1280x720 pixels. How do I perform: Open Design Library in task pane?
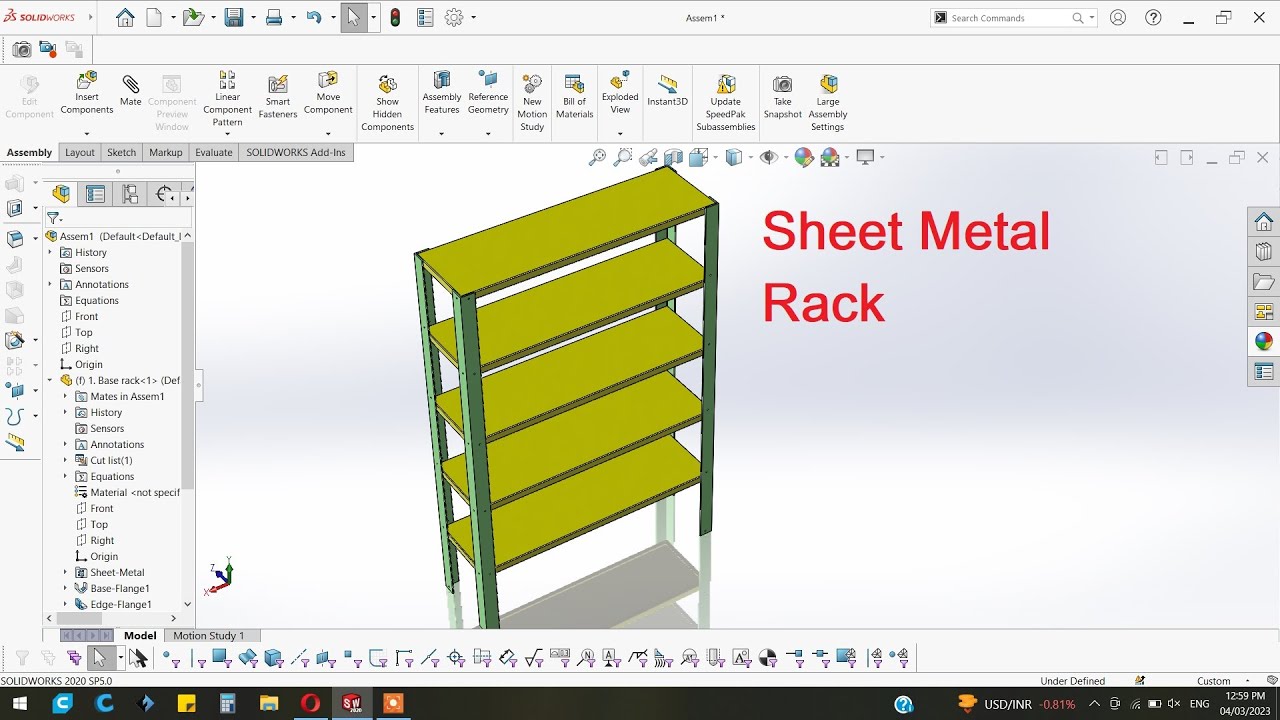click(1264, 252)
